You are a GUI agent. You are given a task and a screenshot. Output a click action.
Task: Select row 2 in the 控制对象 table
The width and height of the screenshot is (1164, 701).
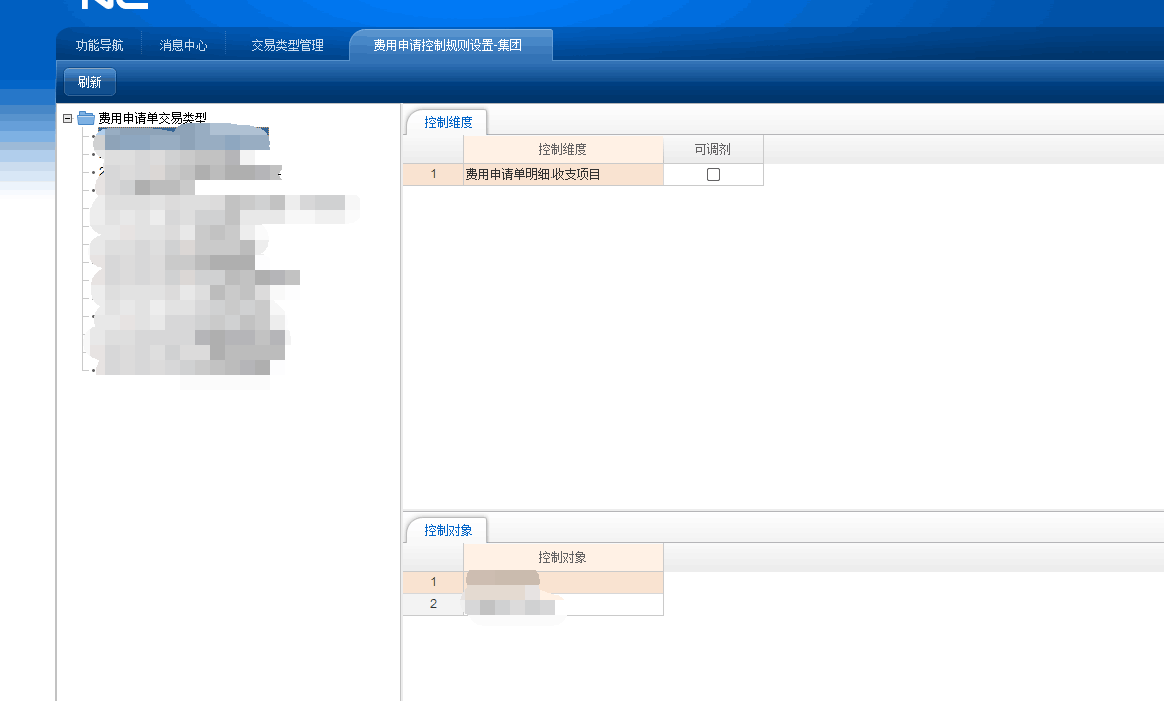click(540, 603)
